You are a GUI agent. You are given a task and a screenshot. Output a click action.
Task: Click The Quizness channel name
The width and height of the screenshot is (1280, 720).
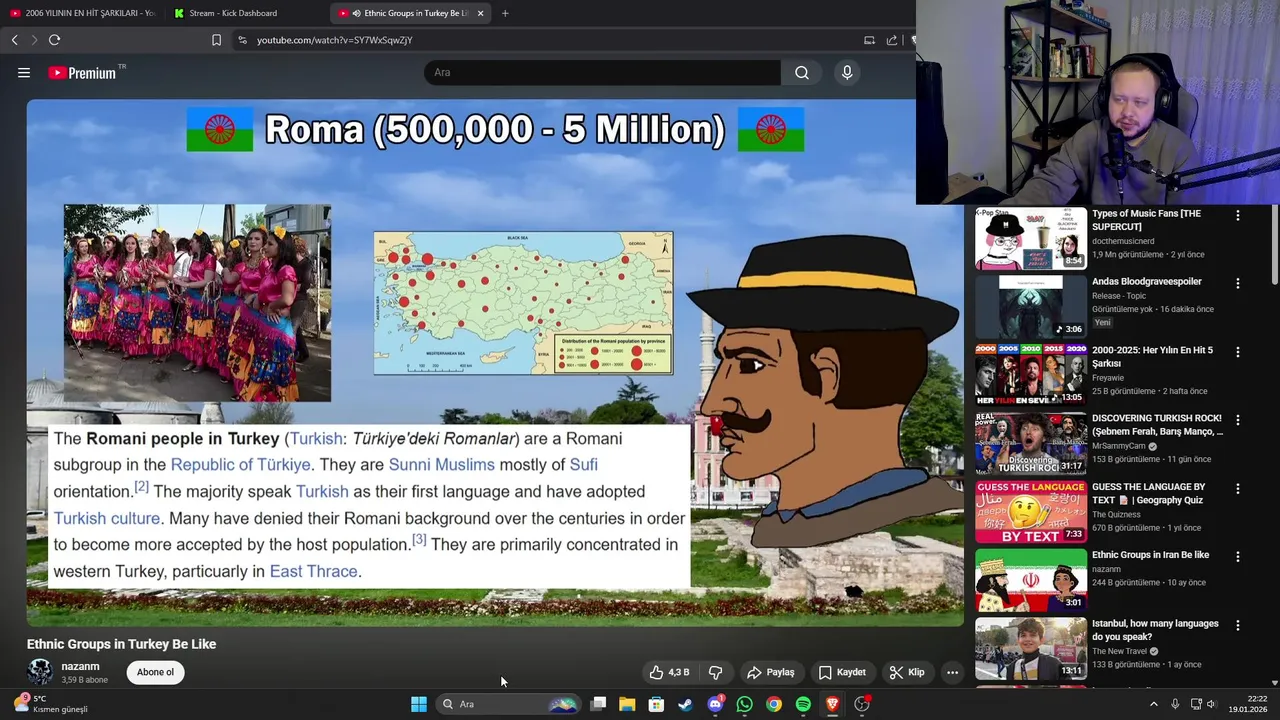[x=1116, y=514]
